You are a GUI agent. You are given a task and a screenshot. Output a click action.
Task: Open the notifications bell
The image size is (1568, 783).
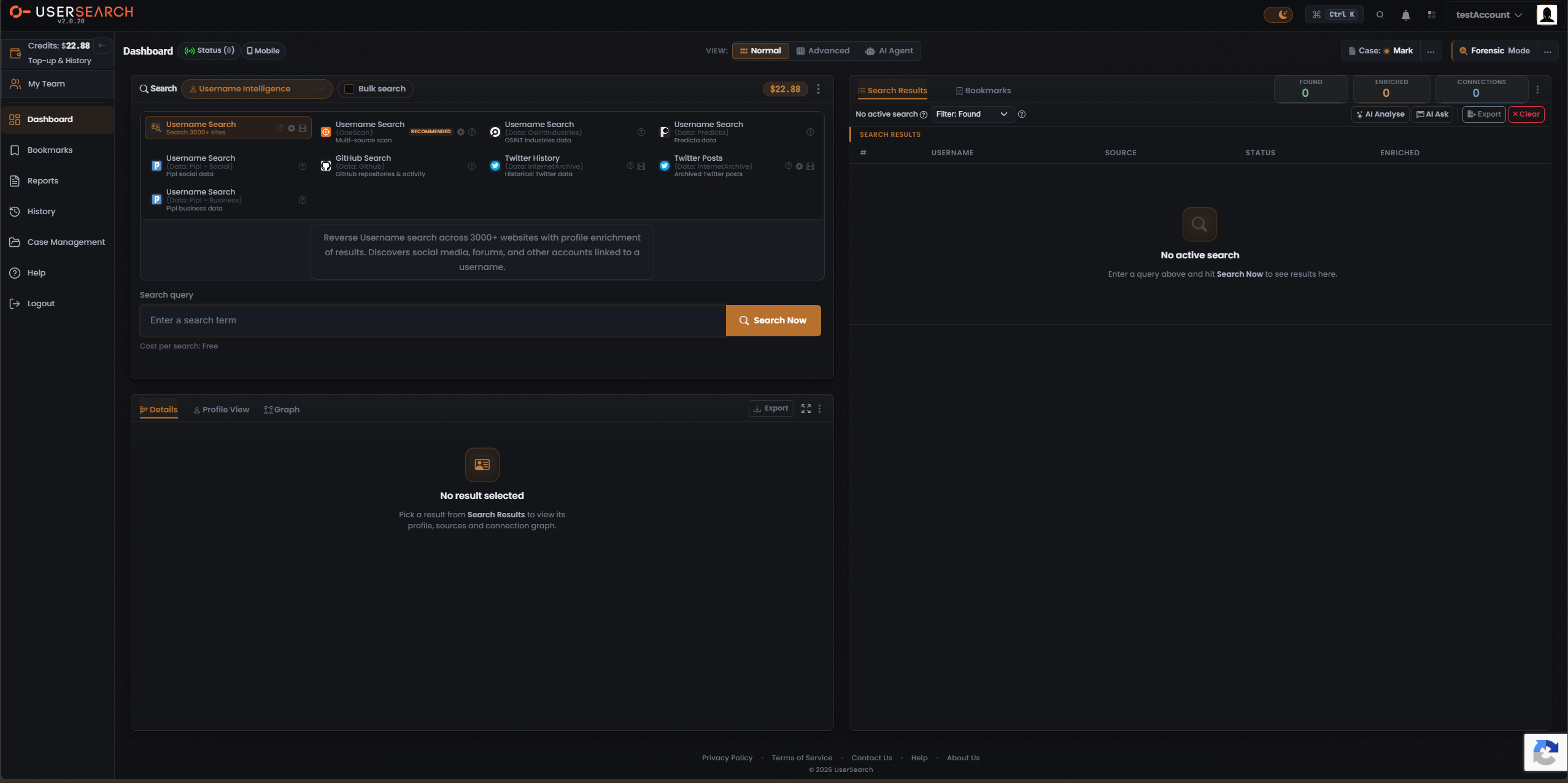(1405, 15)
